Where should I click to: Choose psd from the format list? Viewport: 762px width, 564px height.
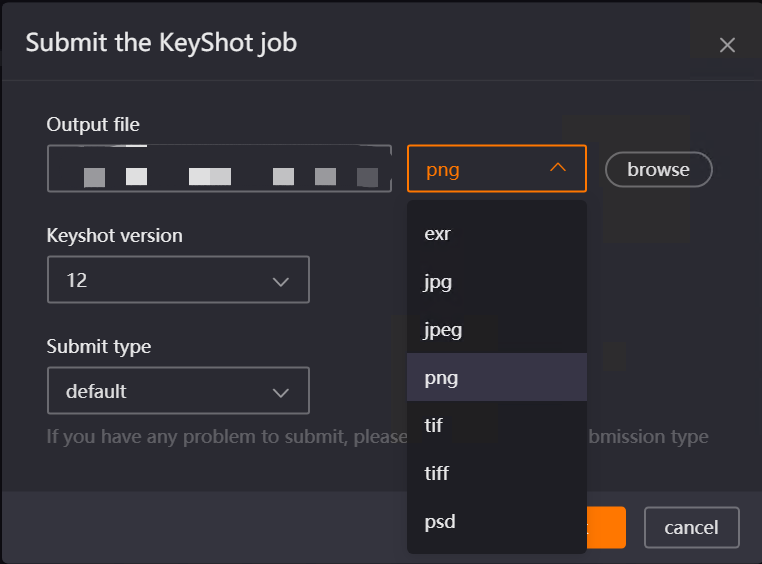(497, 522)
